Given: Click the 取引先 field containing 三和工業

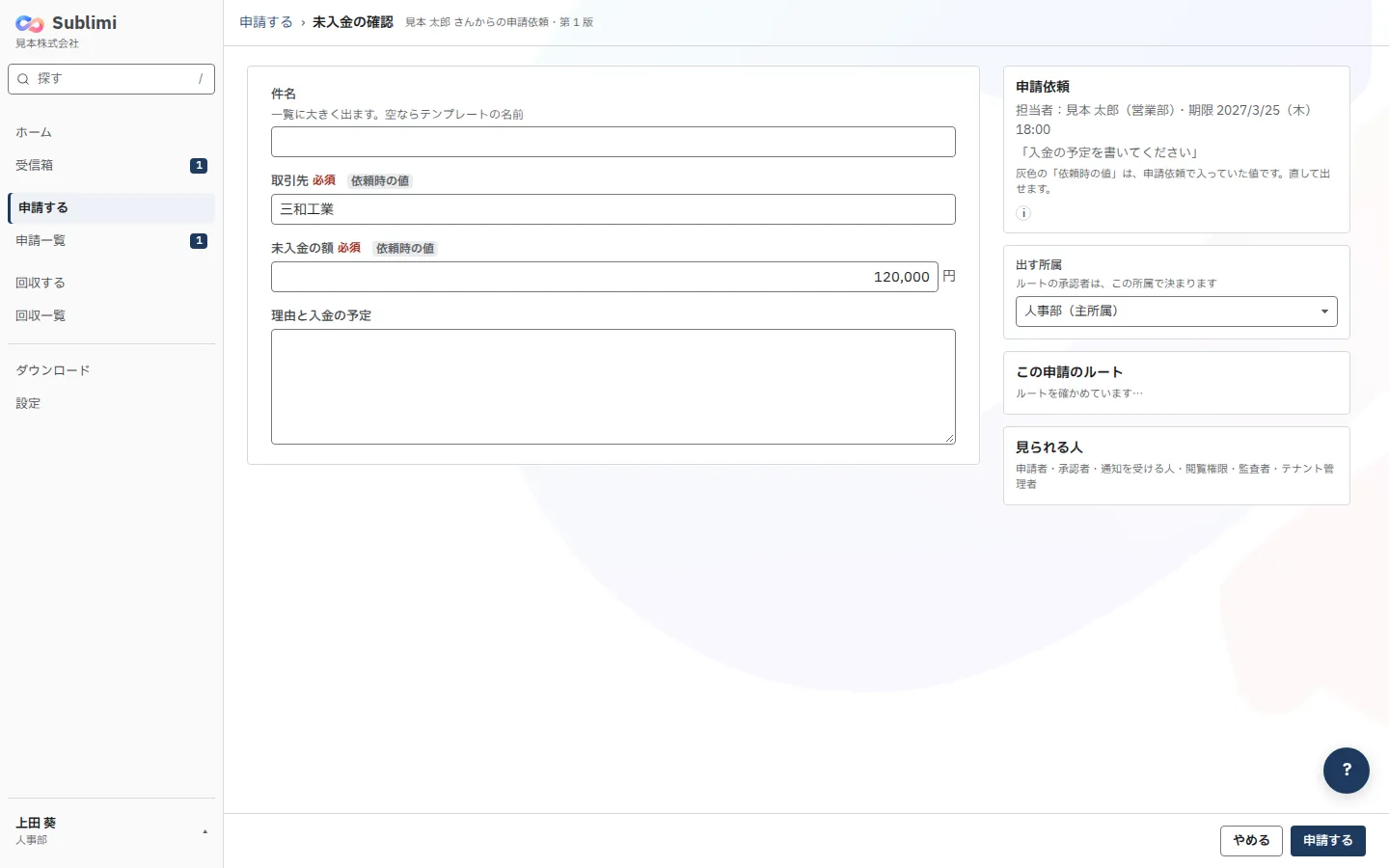Looking at the screenshot, I should click(613, 209).
